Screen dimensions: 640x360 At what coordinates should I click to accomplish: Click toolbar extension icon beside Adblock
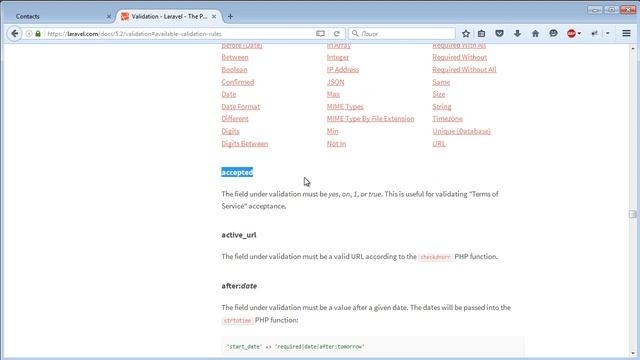point(594,33)
